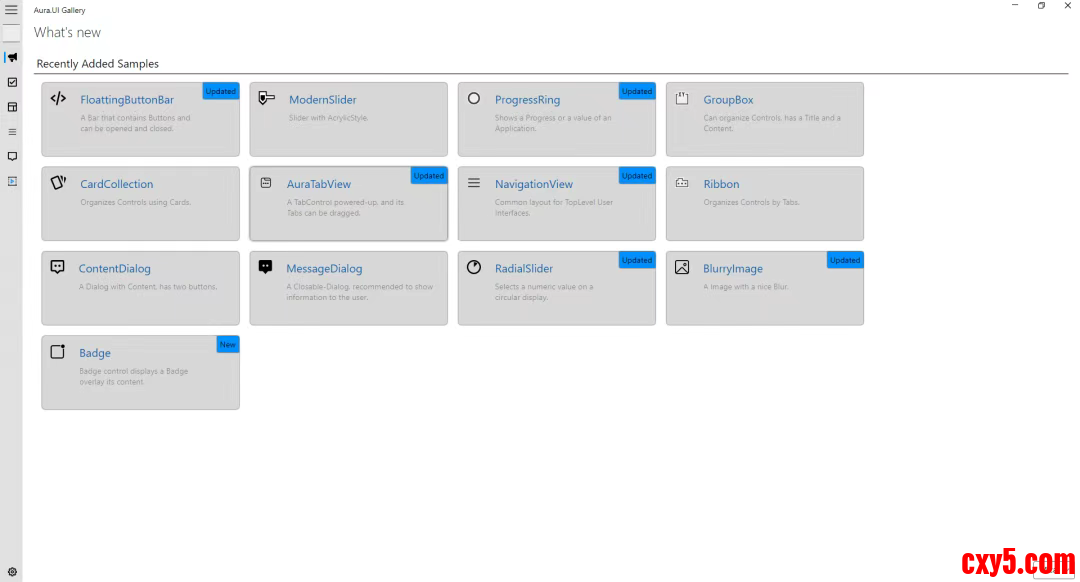Open the NavigationView sample title
The image size is (1080, 582).
(534, 184)
